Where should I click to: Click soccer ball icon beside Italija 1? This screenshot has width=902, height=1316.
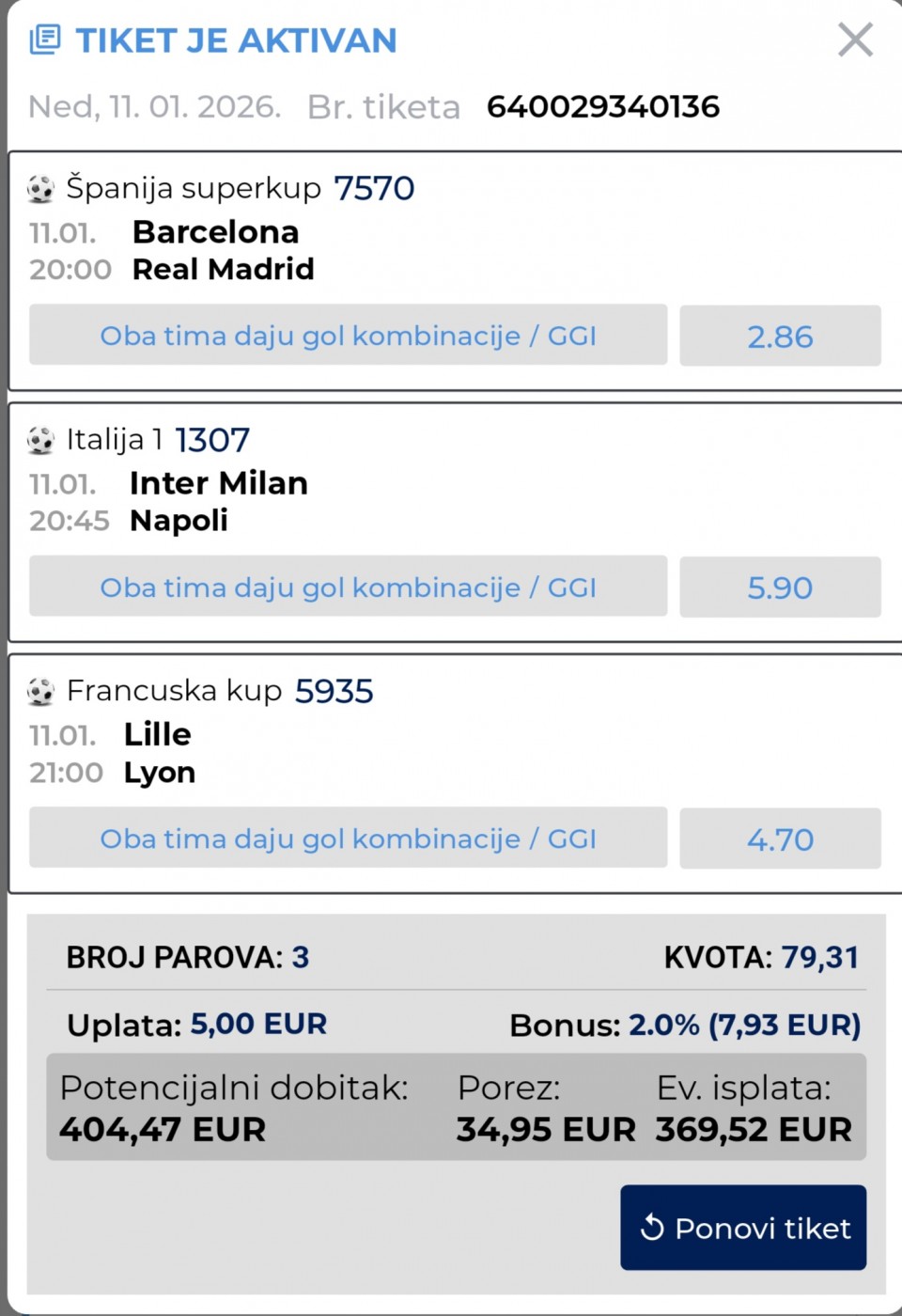click(x=40, y=440)
